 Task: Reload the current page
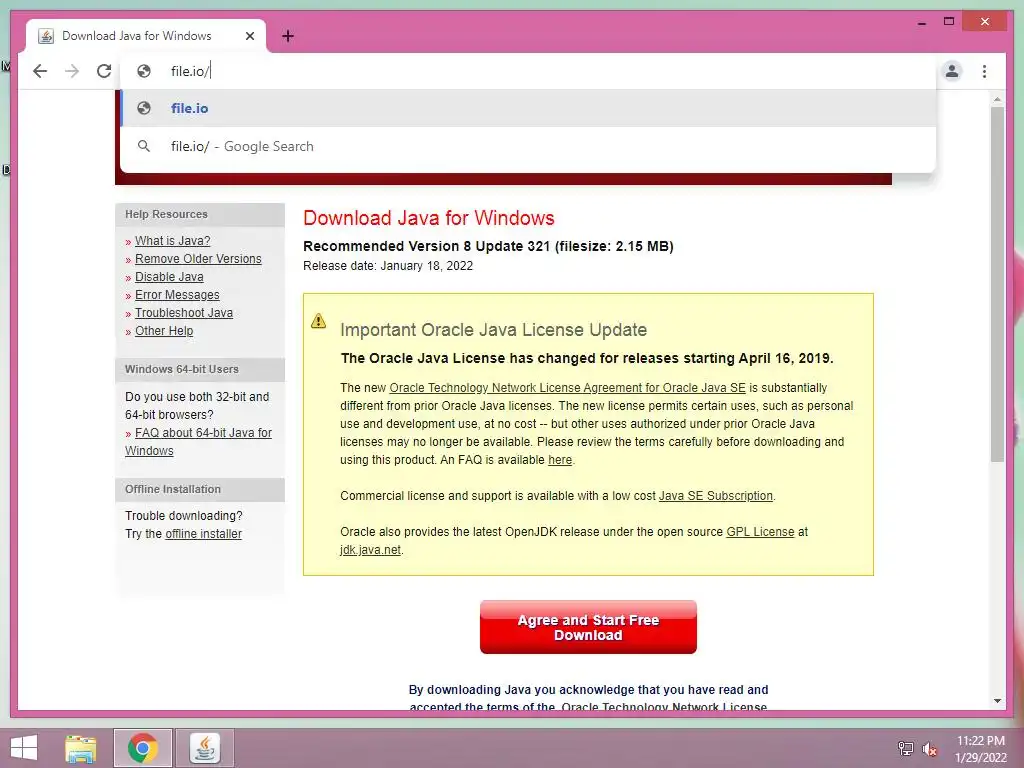[x=104, y=71]
